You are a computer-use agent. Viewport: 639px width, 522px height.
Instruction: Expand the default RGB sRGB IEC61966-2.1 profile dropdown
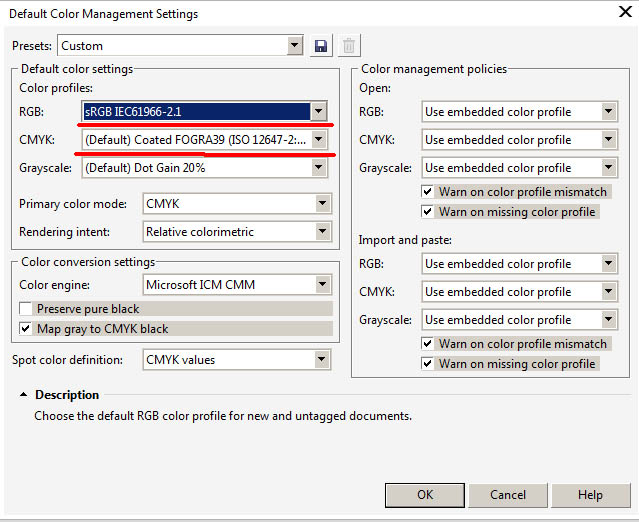click(x=204, y=111)
